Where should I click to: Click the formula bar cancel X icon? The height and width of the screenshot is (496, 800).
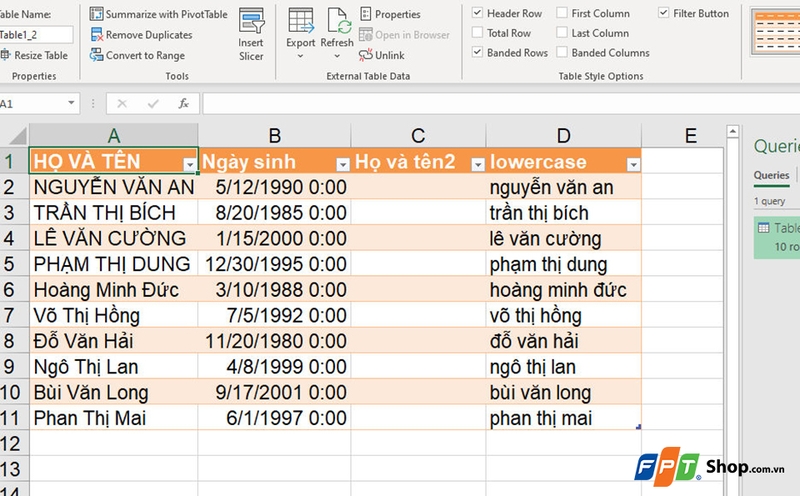122,104
